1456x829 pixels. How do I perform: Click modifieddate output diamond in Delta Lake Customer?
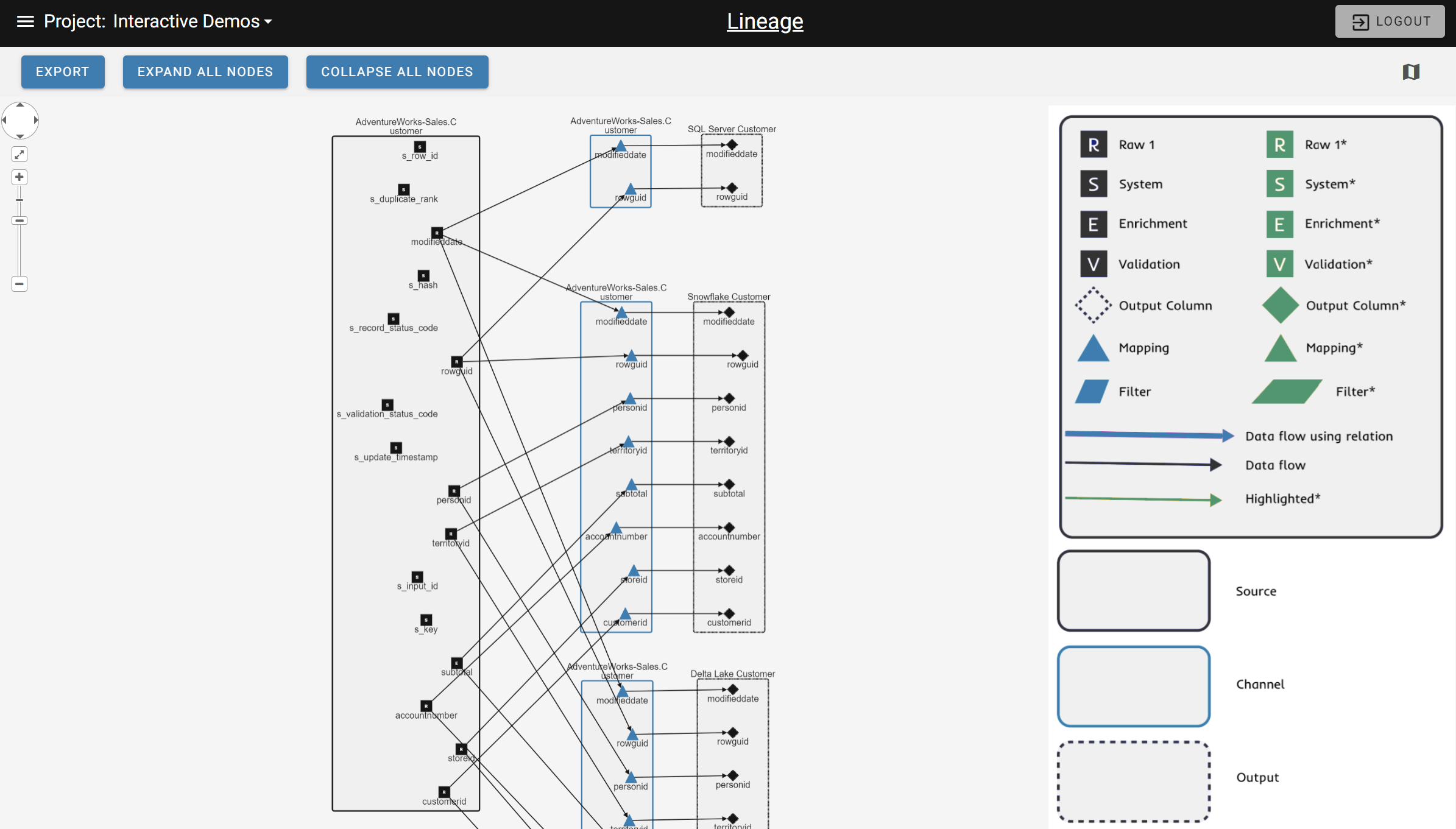pos(733,690)
